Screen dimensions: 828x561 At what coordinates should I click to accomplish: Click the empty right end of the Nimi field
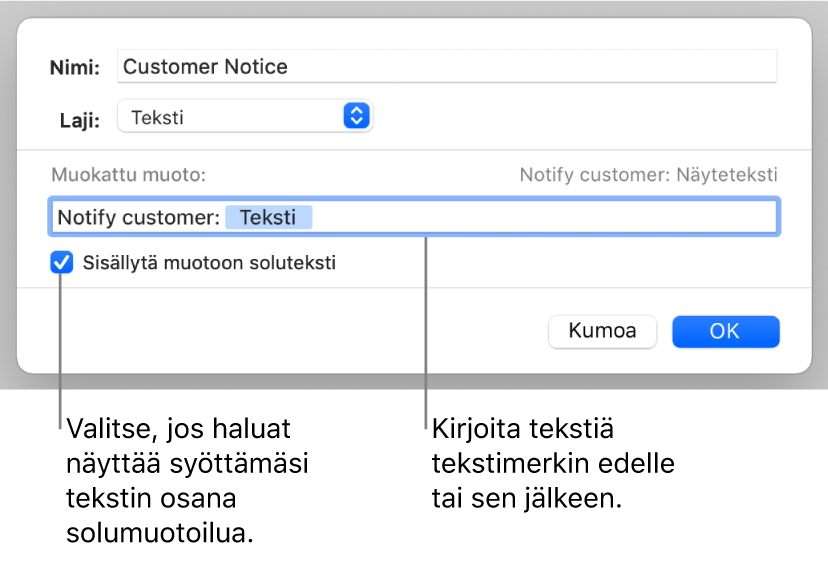coord(700,67)
